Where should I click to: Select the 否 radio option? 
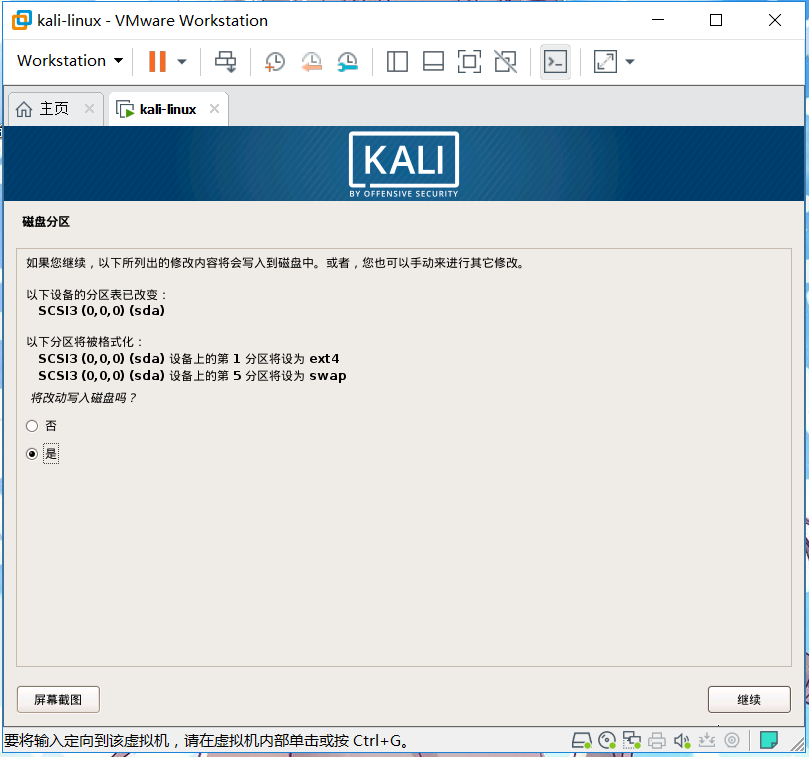click(x=32, y=426)
